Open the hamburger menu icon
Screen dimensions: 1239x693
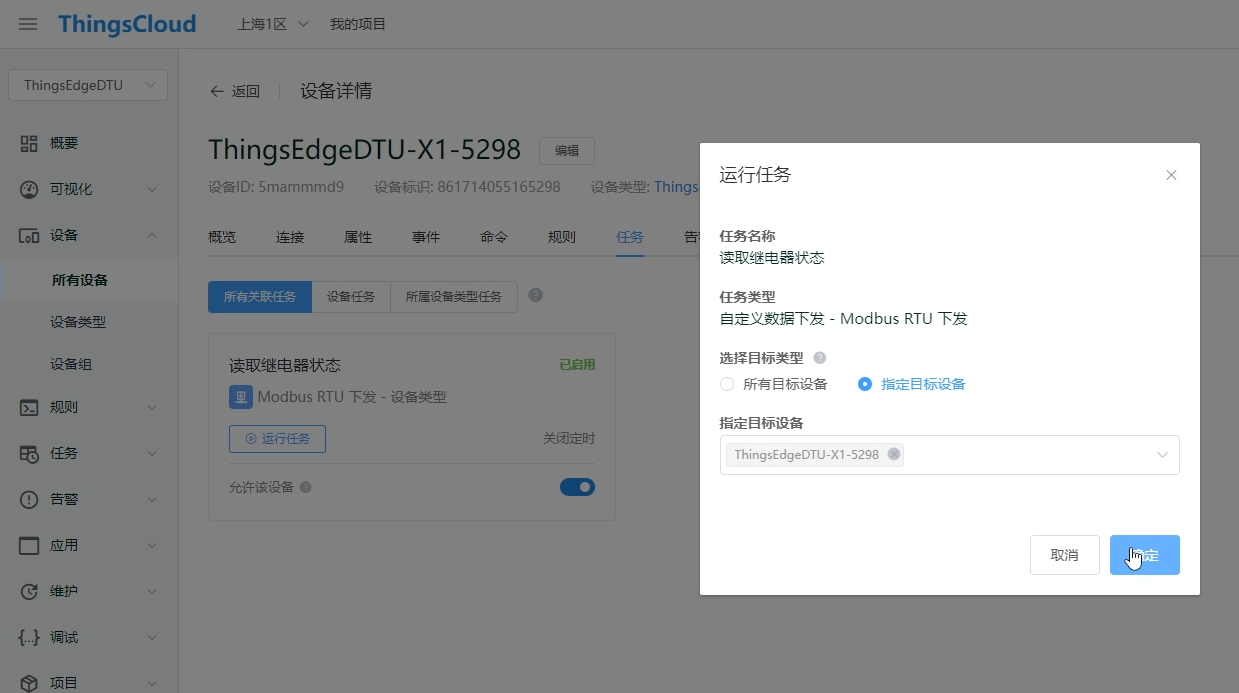pos(28,24)
